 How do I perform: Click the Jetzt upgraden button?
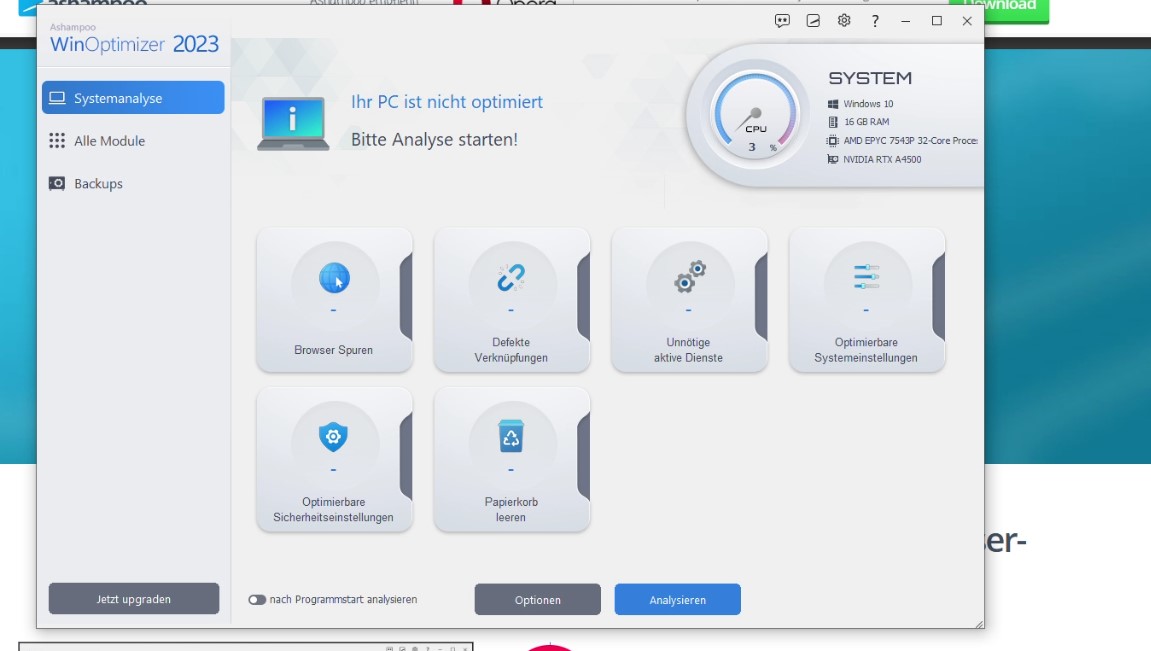click(134, 599)
